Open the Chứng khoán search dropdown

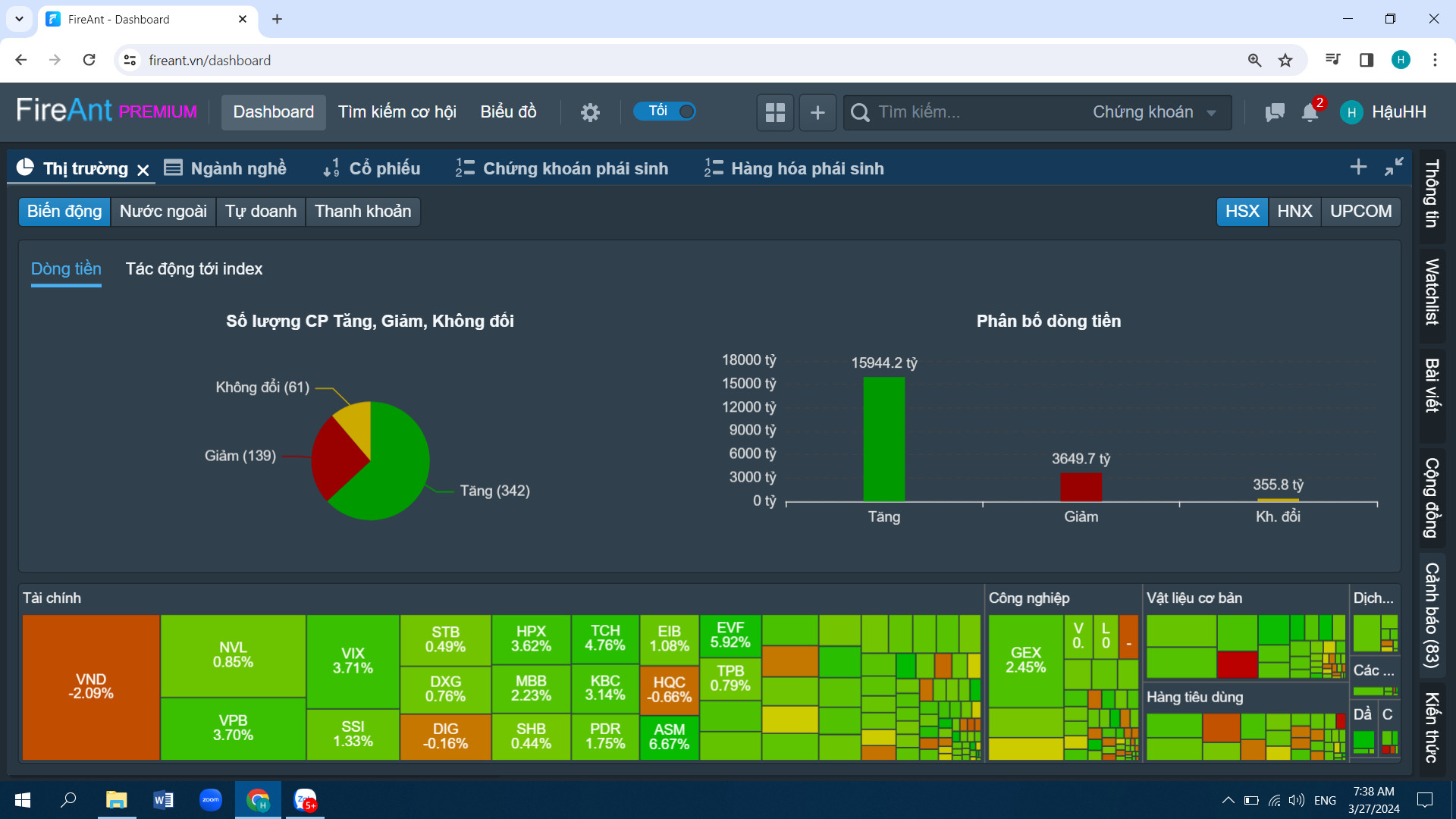pos(1154,112)
